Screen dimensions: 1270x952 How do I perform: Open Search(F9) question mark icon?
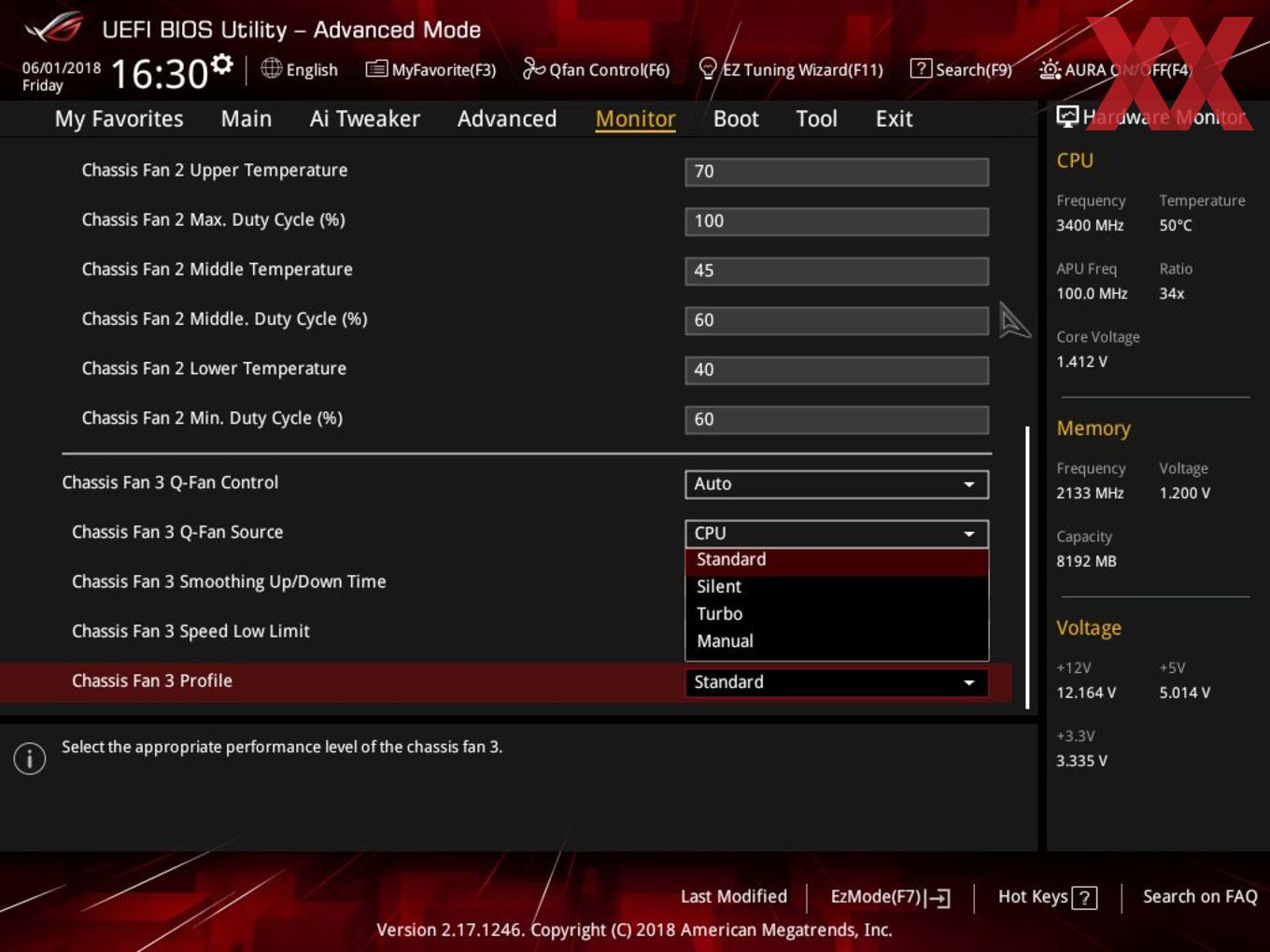pos(921,68)
